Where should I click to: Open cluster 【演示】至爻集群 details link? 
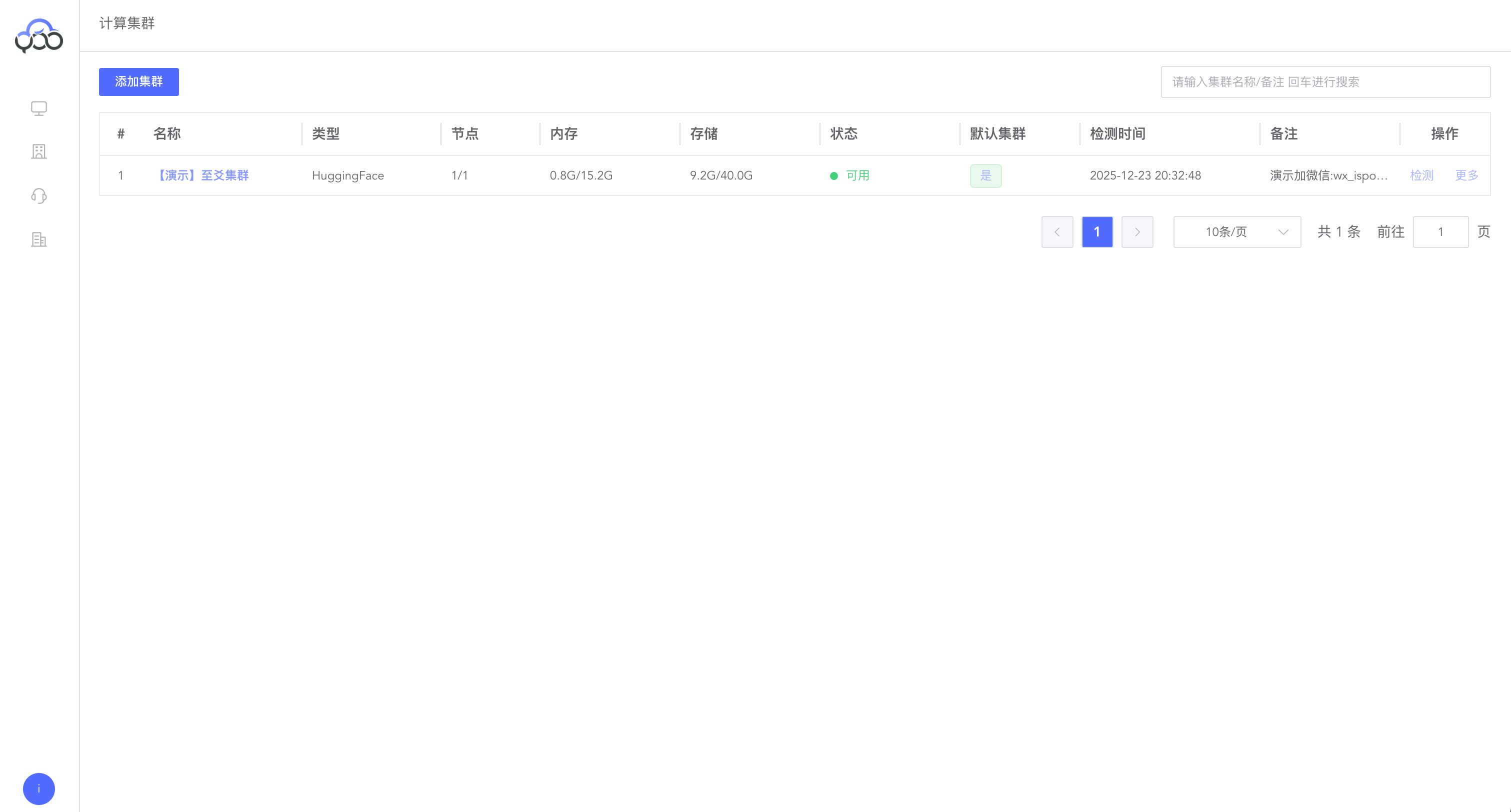(203, 175)
